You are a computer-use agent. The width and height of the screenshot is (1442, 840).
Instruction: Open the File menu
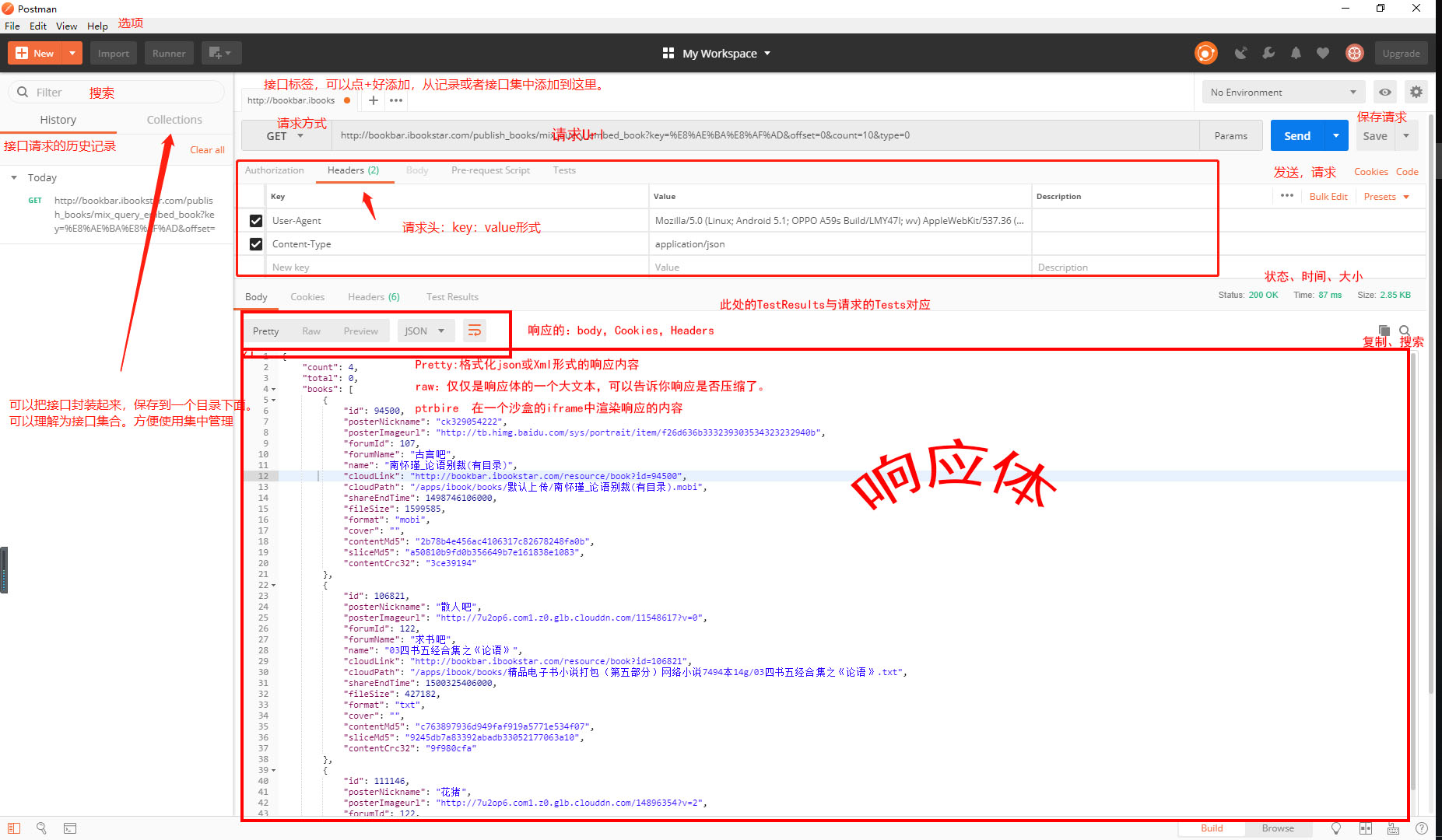12,26
